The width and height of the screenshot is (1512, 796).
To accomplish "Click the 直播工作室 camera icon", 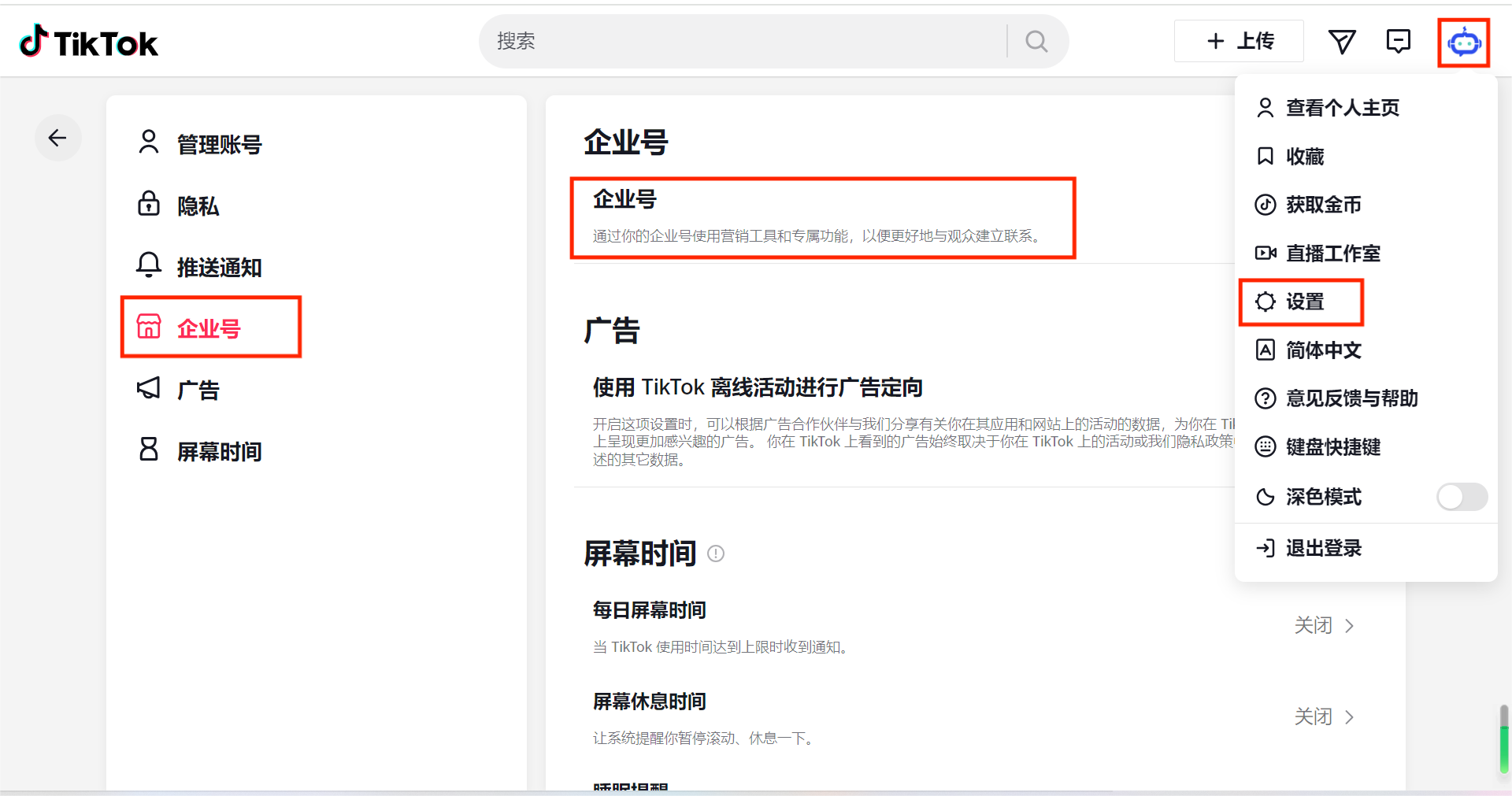I will click(x=1265, y=253).
